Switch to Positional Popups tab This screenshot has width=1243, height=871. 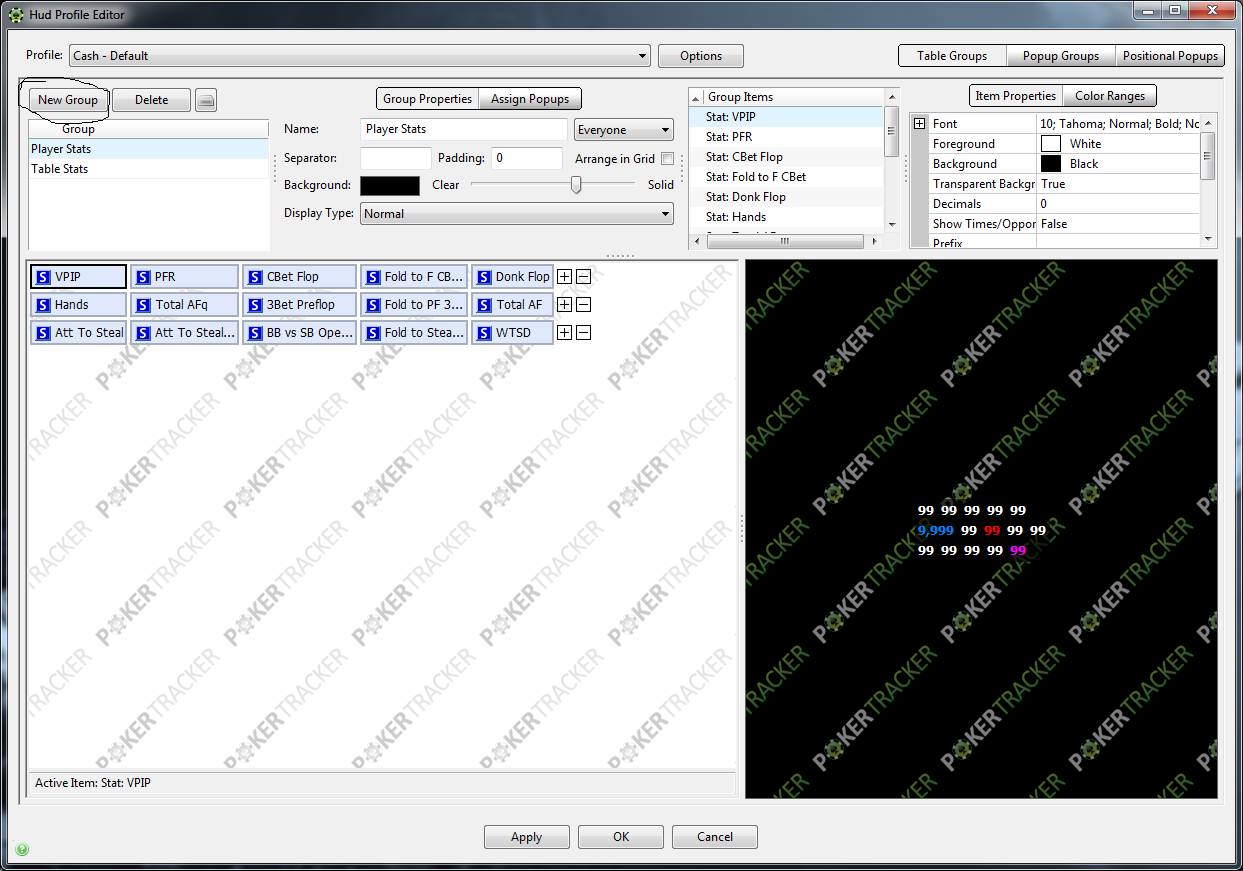point(1170,56)
